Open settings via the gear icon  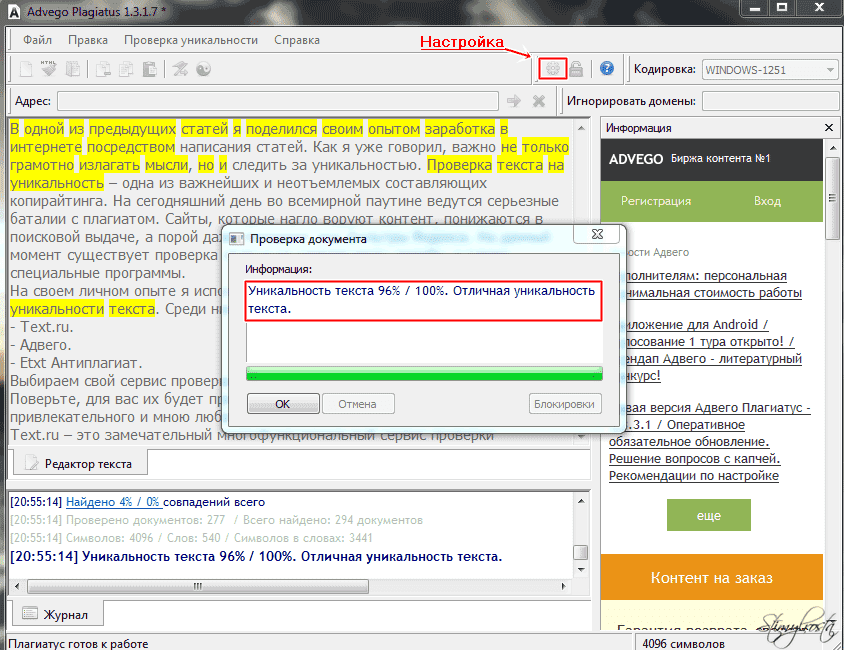[553, 68]
